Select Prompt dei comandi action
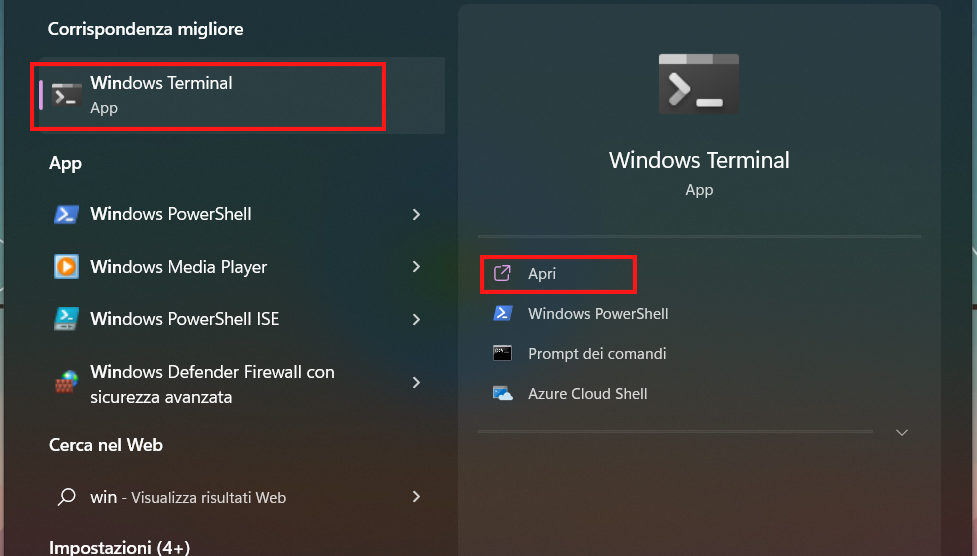The image size is (977, 556). (x=597, y=354)
